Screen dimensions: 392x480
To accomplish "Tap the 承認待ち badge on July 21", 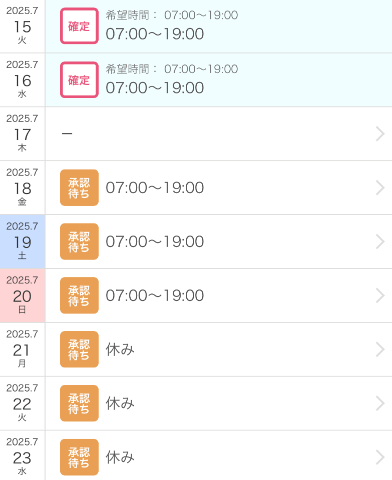I will point(79,350).
